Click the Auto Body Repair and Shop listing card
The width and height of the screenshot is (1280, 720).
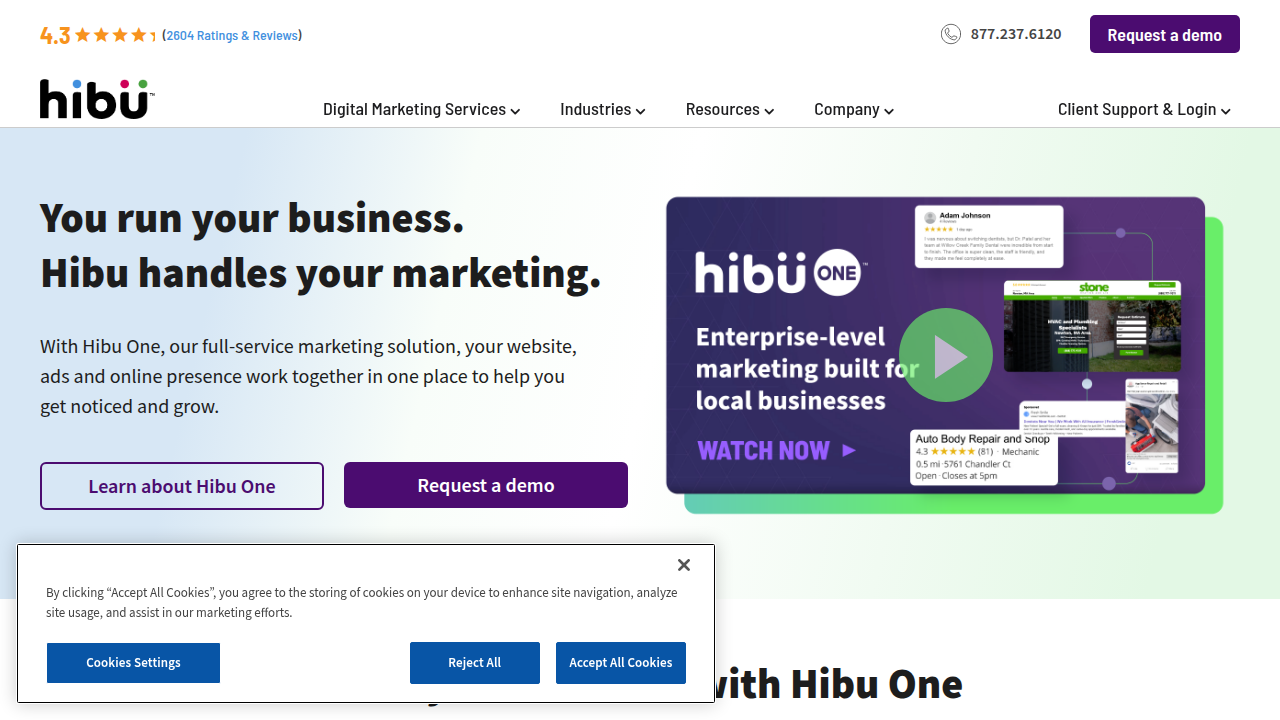(984, 457)
